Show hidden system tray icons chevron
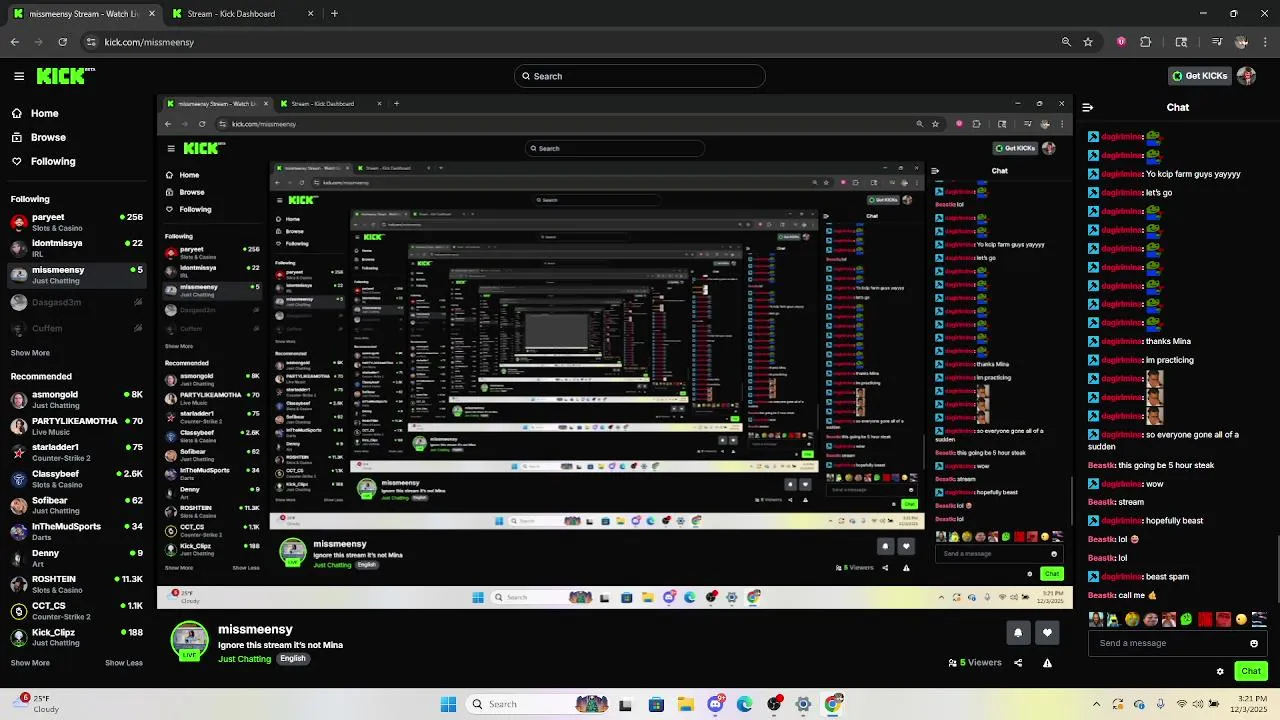The image size is (1280, 720). click(x=1096, y=704)
